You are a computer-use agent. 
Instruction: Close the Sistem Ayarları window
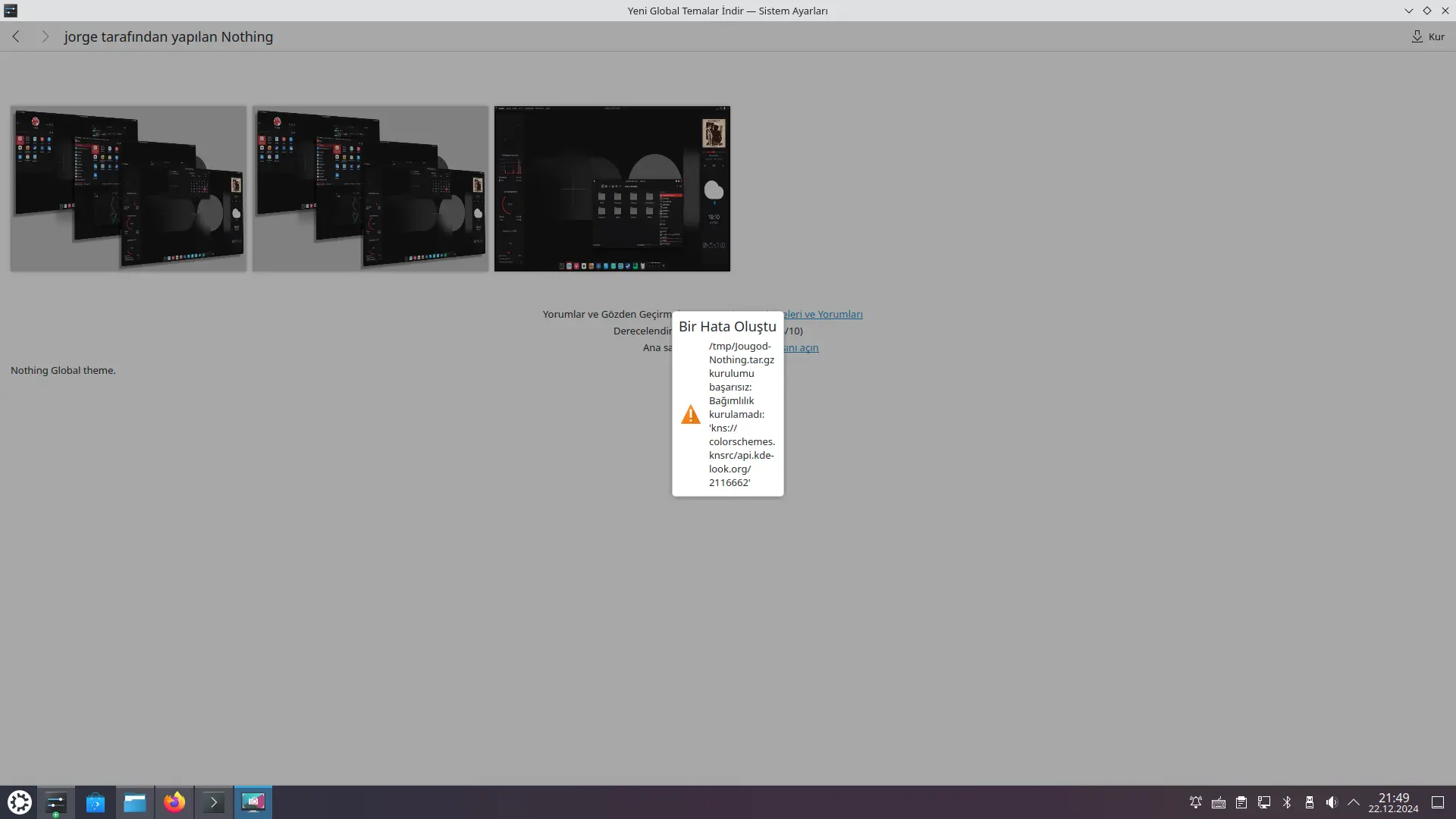coord(1445,11)
